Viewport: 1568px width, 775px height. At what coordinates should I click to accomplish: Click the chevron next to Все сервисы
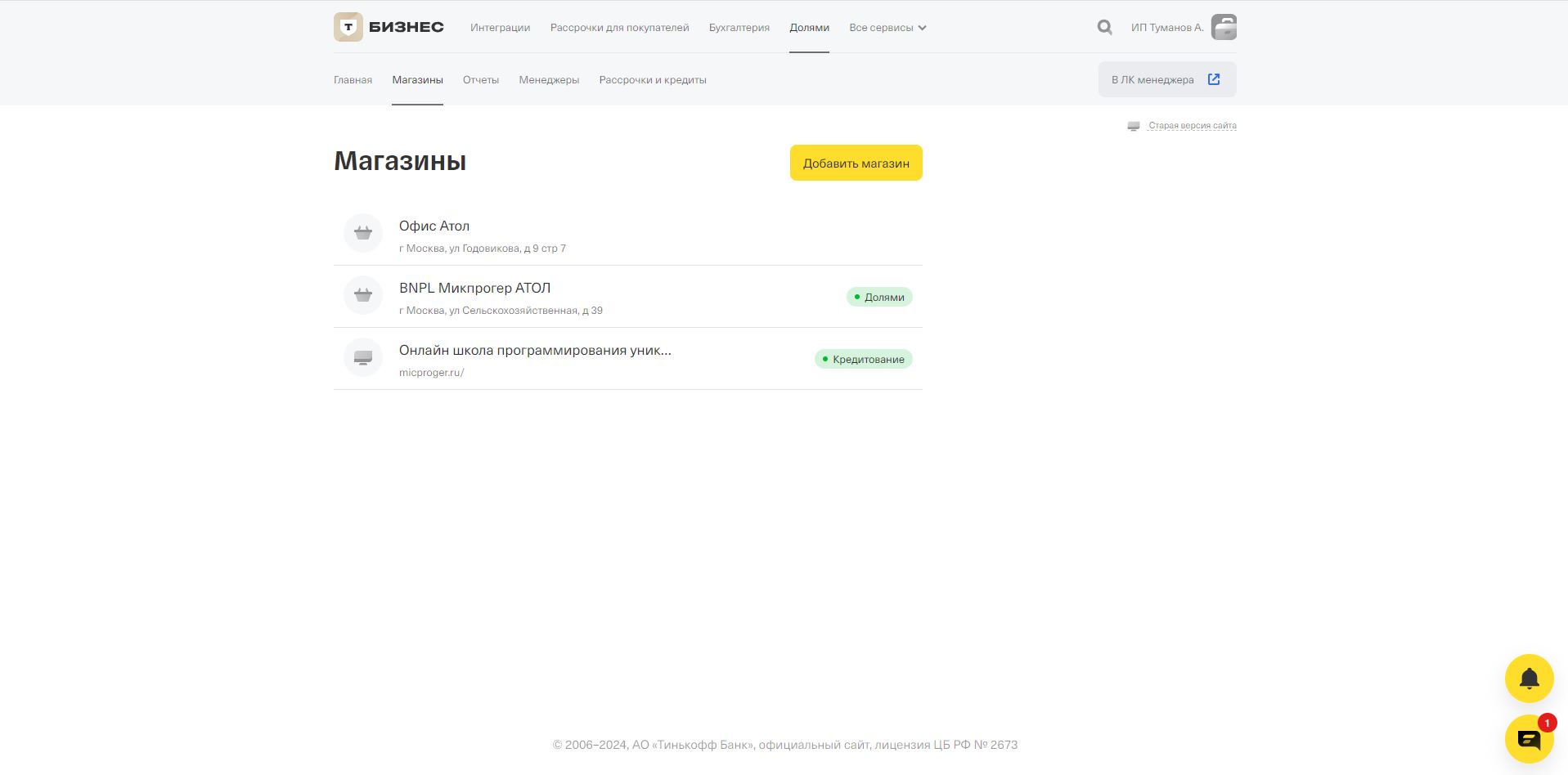(x=922, y=28)
